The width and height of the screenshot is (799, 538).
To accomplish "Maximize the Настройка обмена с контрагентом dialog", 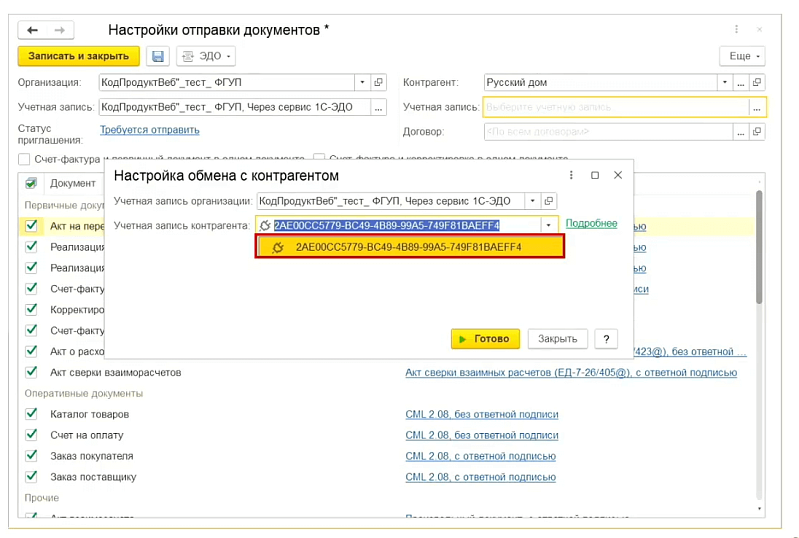I will tap(595, 175).
